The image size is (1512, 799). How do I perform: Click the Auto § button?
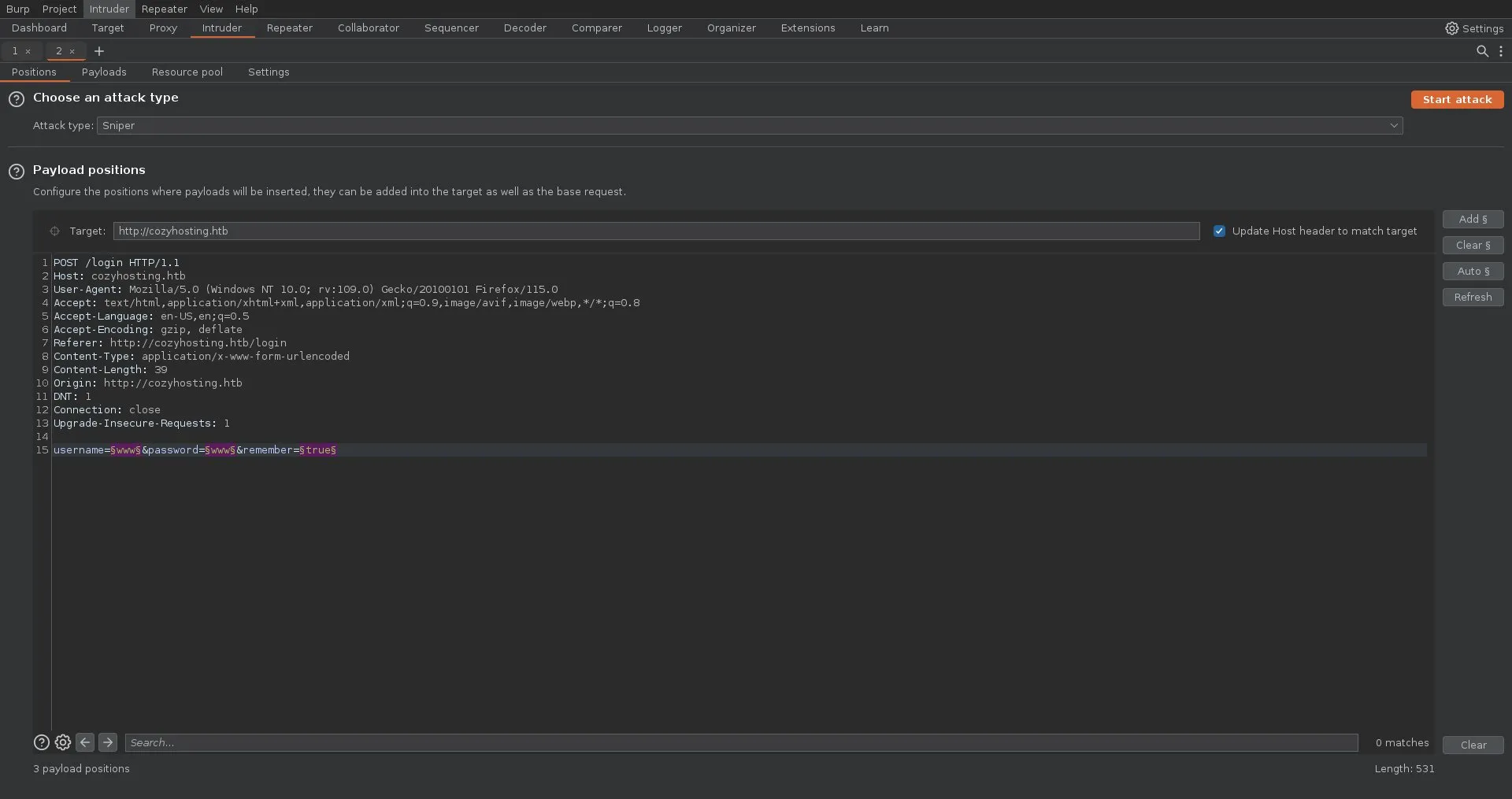pyautogui.click(x=1473, y=272)
